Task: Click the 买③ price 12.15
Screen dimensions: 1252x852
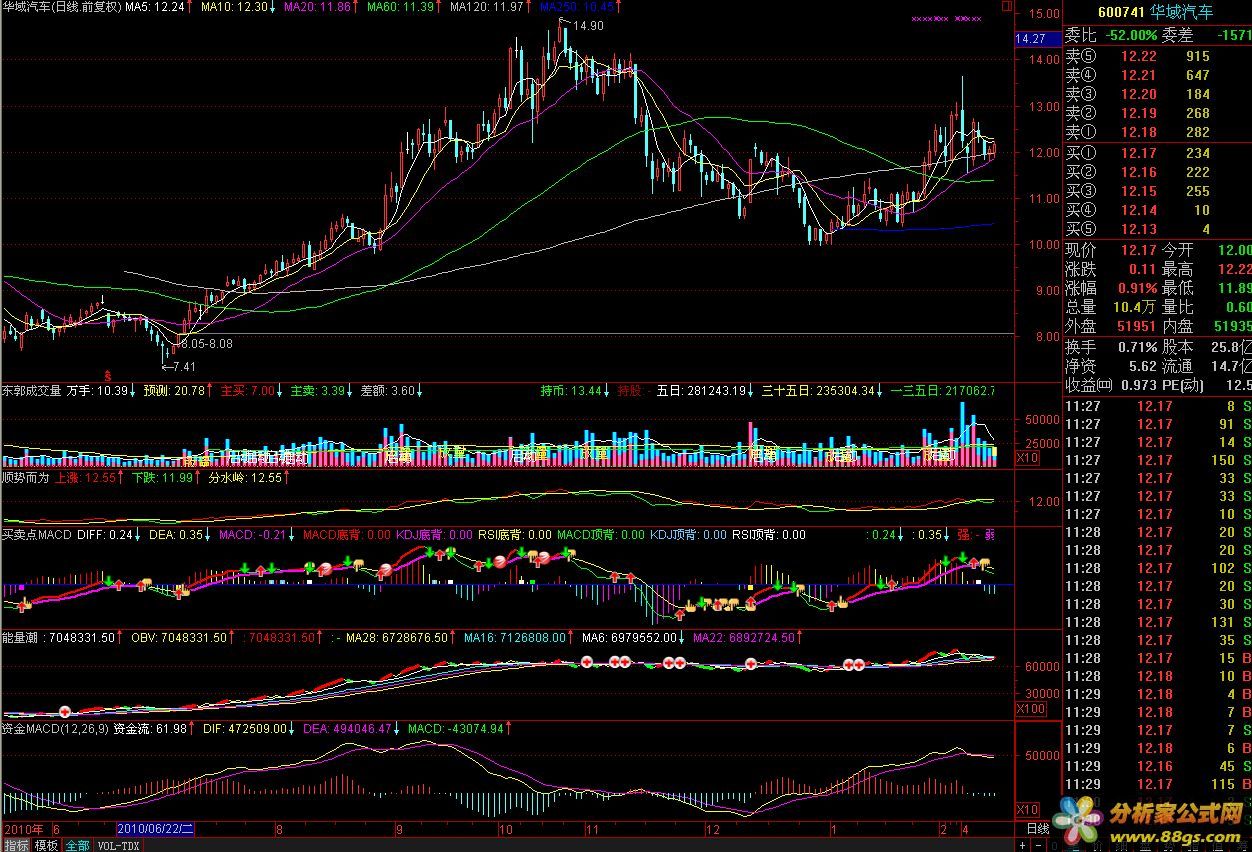Action: pos(1138,191)
